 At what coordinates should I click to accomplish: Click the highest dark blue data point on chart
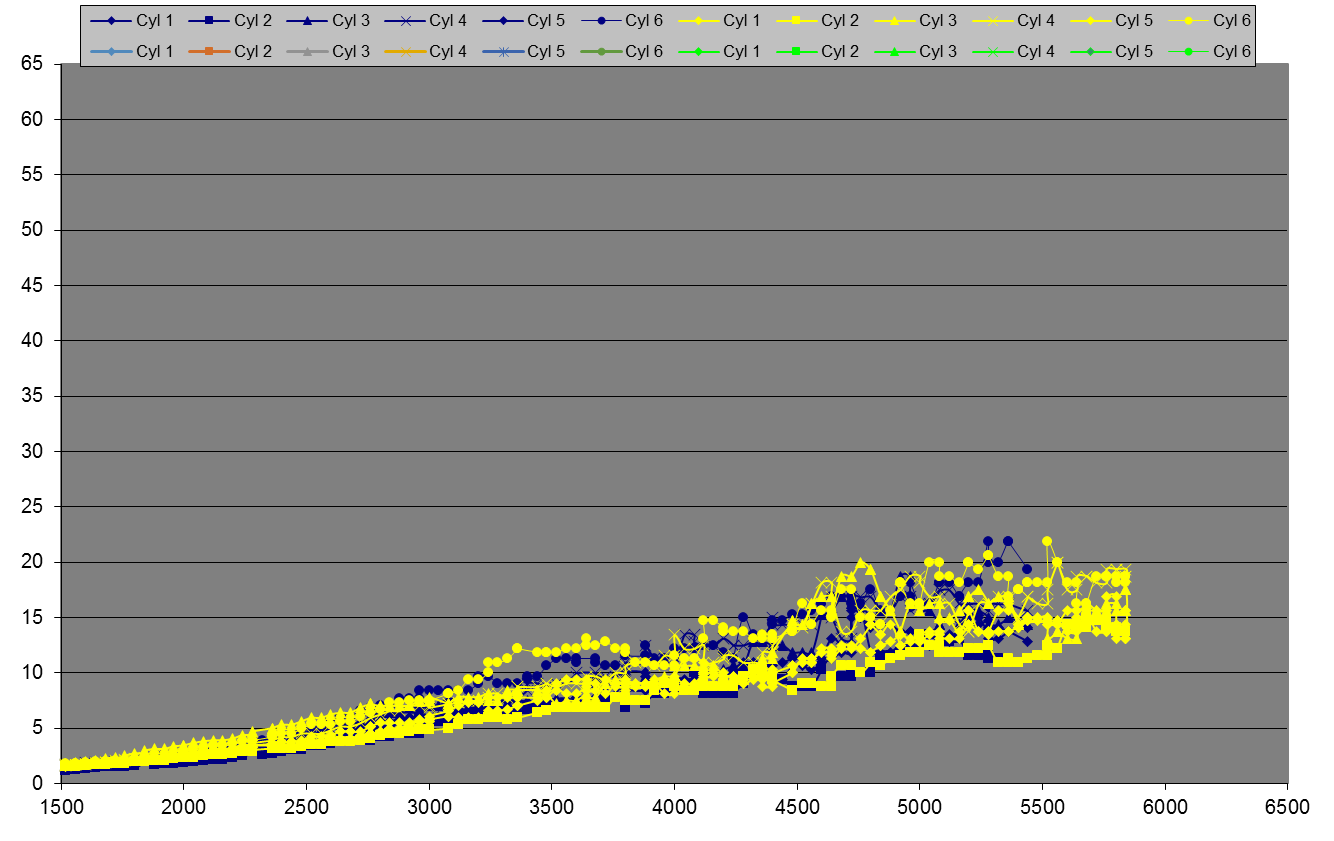[988, 541]
